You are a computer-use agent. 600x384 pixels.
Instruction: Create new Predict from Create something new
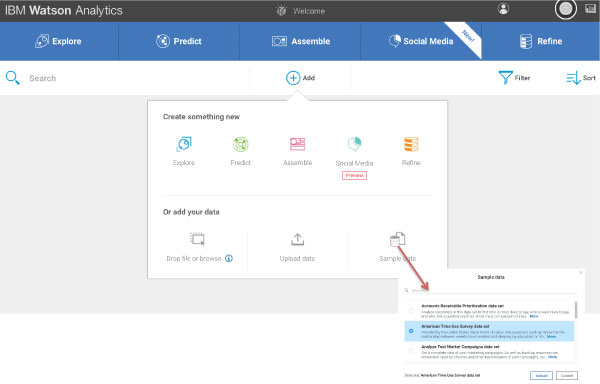tap(241, 151)
